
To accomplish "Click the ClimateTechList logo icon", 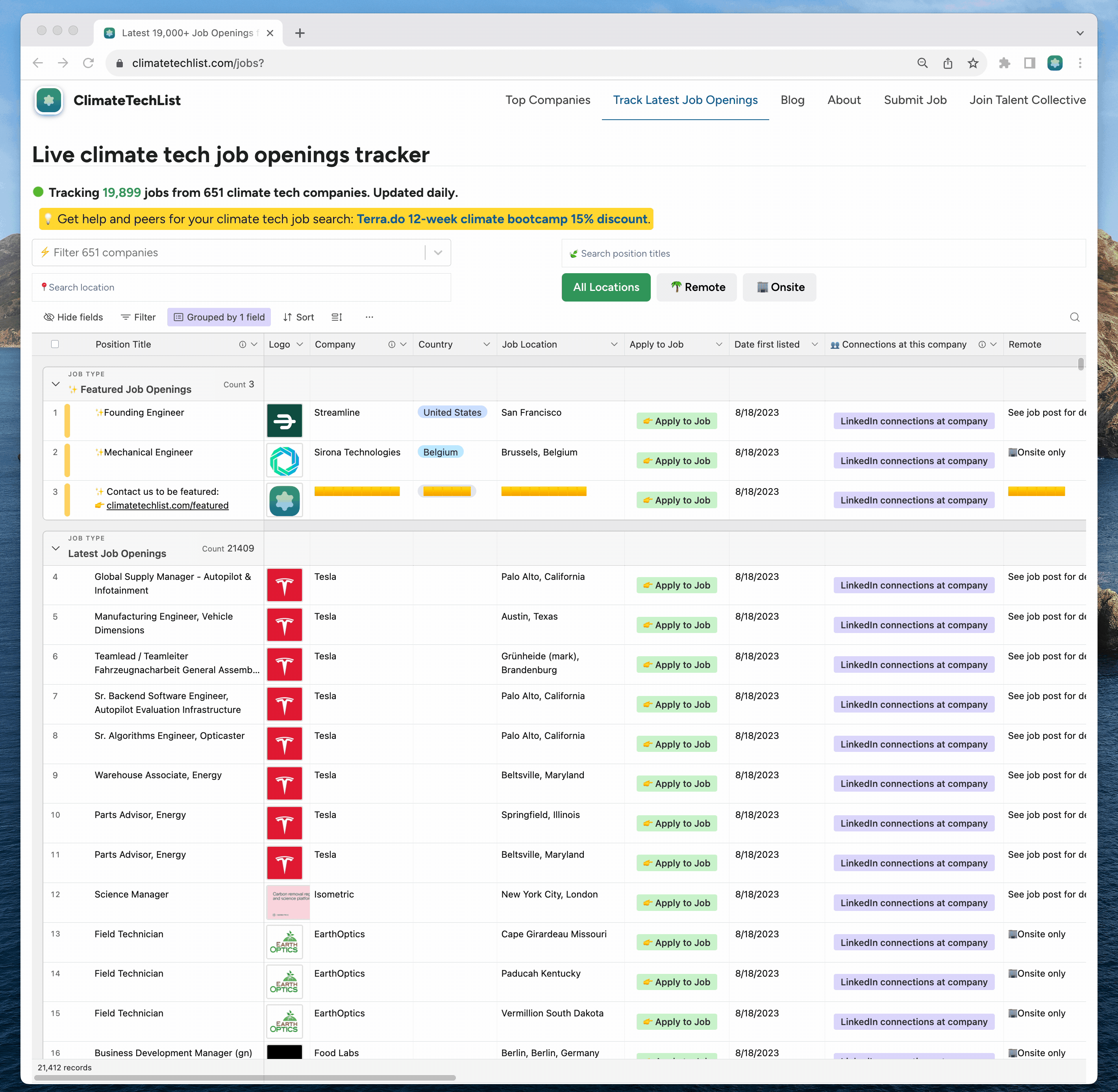I will tap(49, 100).
